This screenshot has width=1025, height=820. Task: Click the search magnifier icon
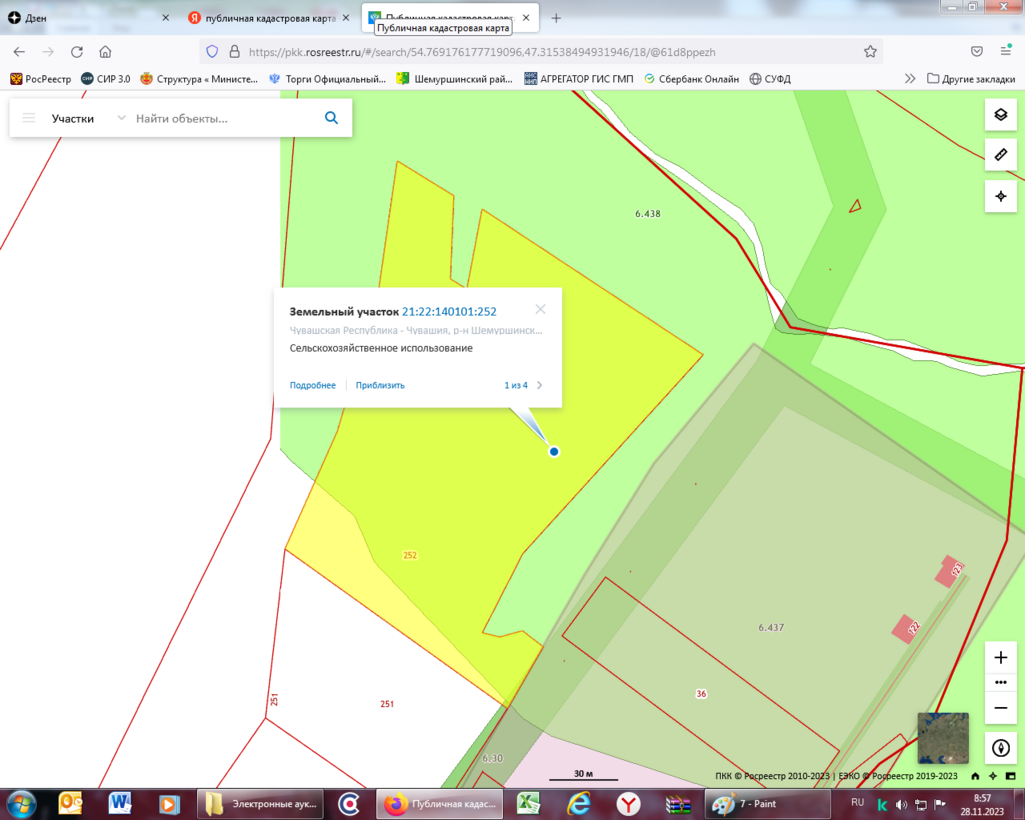(331, 118)
